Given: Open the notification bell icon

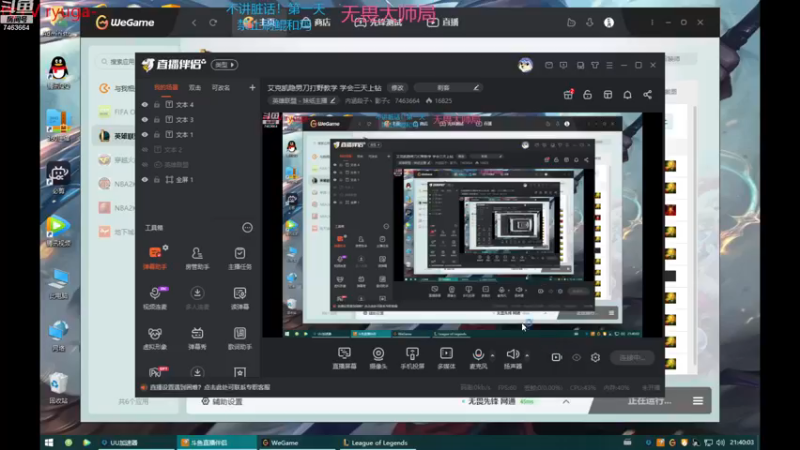Looking at the screenshot, I should (628, 95).
